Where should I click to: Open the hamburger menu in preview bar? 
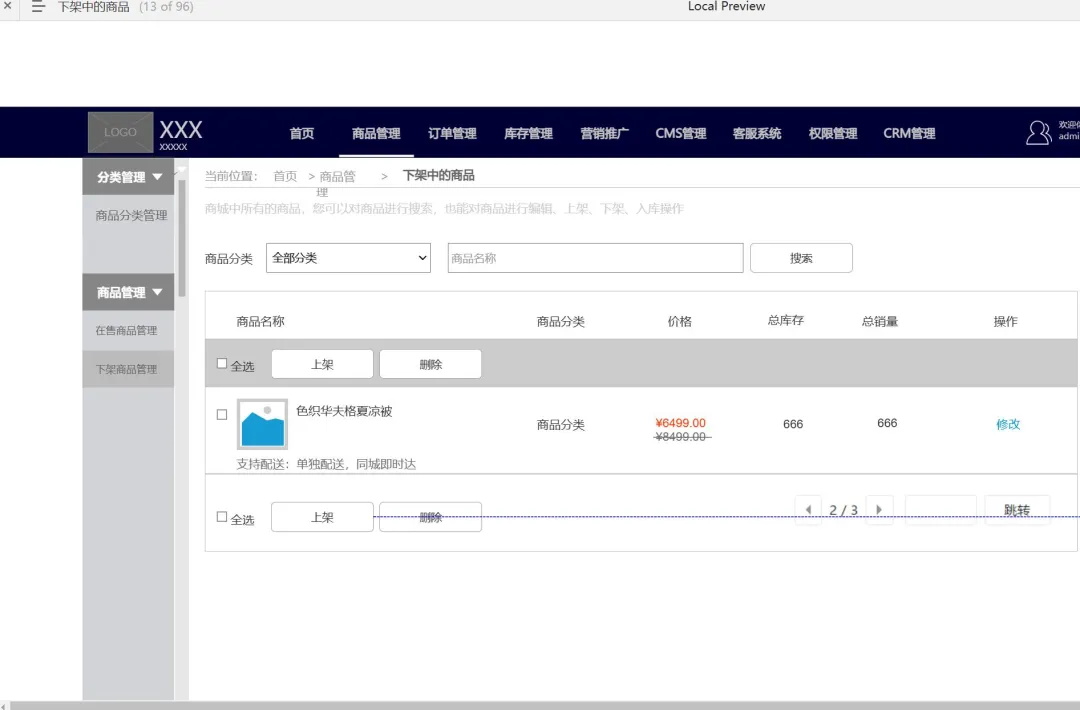point(38,7)
